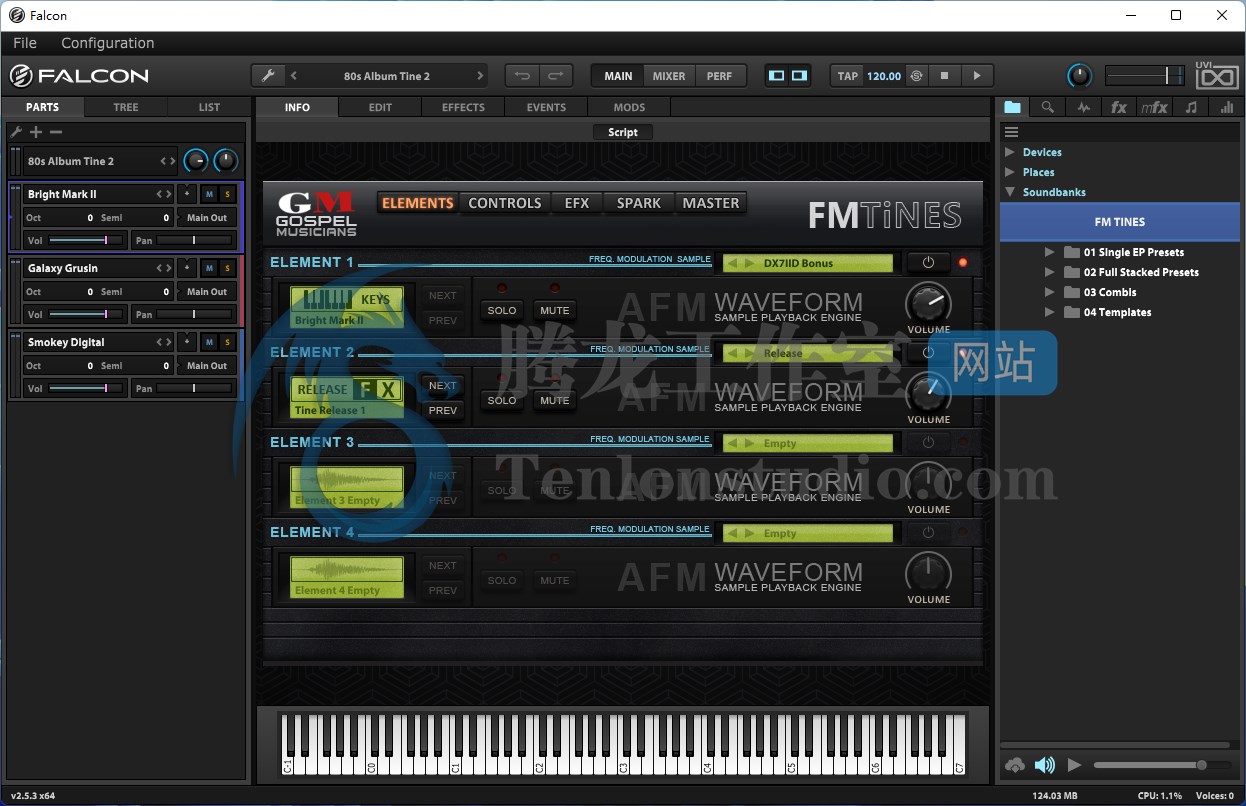Image resolution: width=1246 pixels, height=806 pixels.
Task: Click the cloud icon in browser footer
Action: [x=1015, y=765]
